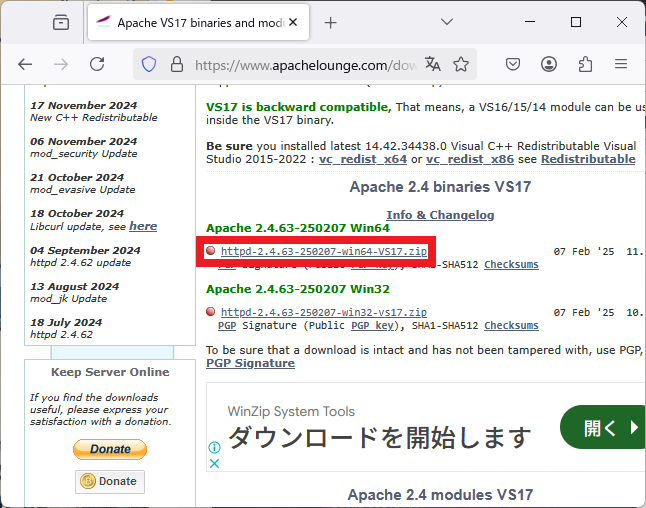Open tracking protection shield icon
This screenshot has width=646, height=508.
point(149,64)
